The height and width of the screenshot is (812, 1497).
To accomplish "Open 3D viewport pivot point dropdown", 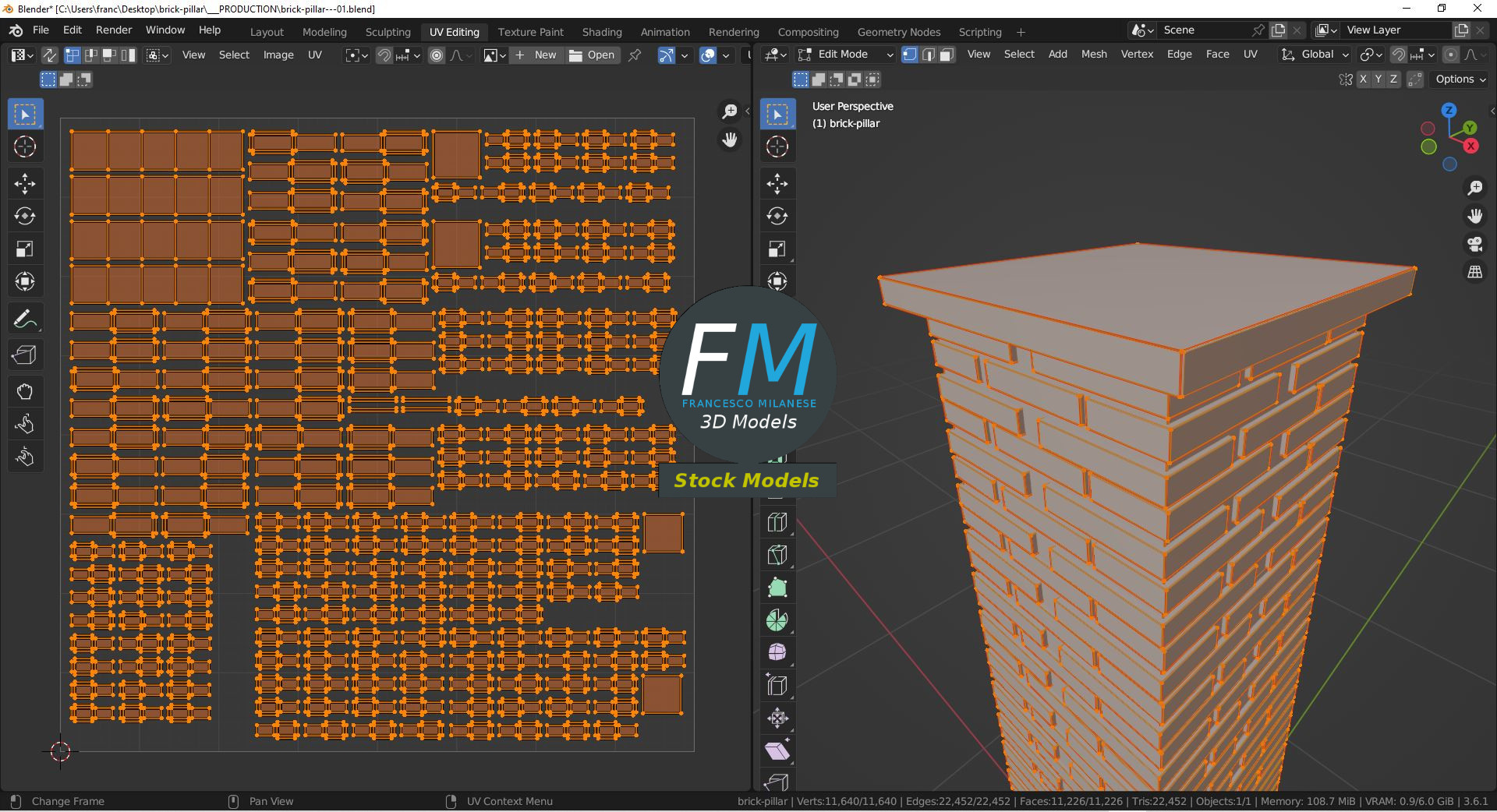I will coord(1371,55).
